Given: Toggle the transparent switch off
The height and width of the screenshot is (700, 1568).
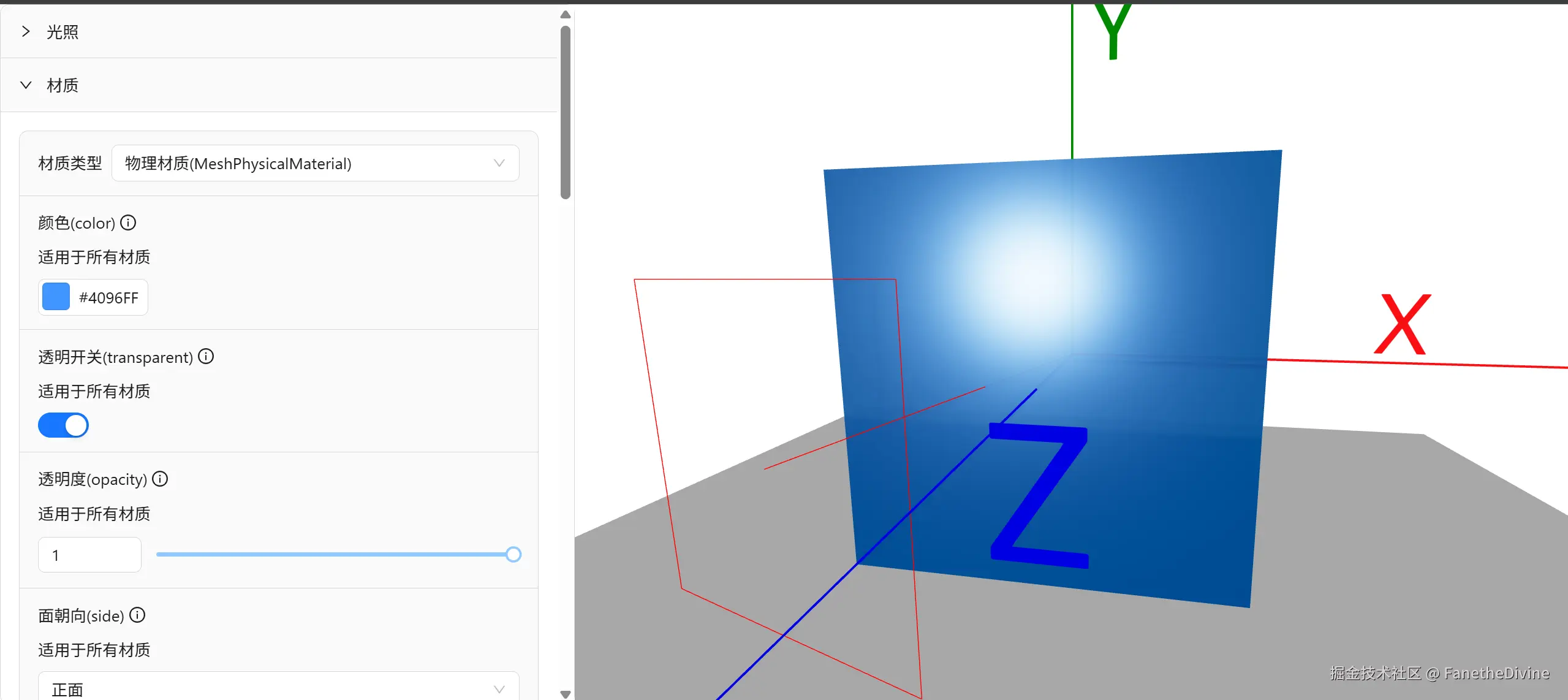Looking at the screenshot, I should coord(64,425).
